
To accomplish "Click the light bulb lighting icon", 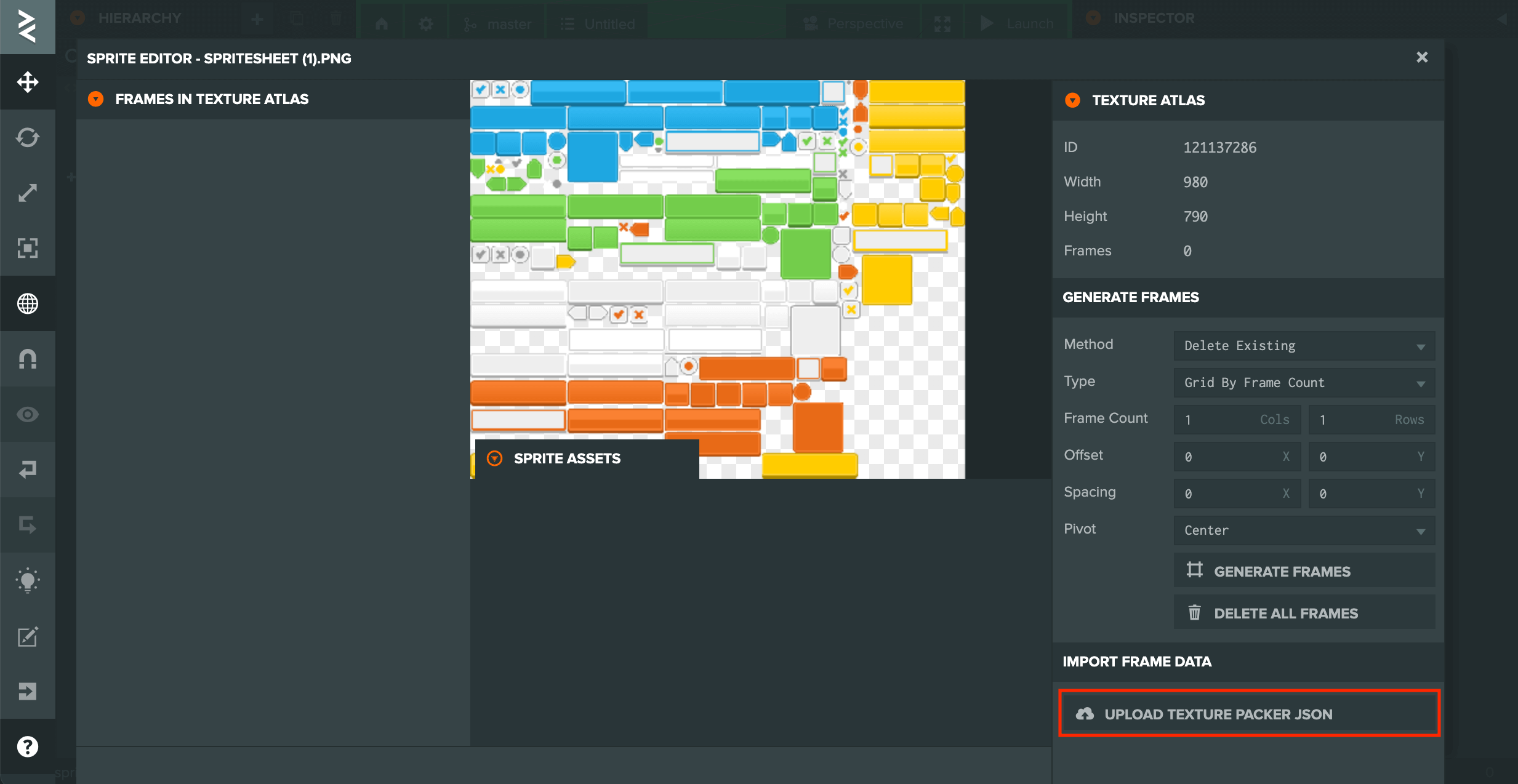I will [x=28, y=580].
